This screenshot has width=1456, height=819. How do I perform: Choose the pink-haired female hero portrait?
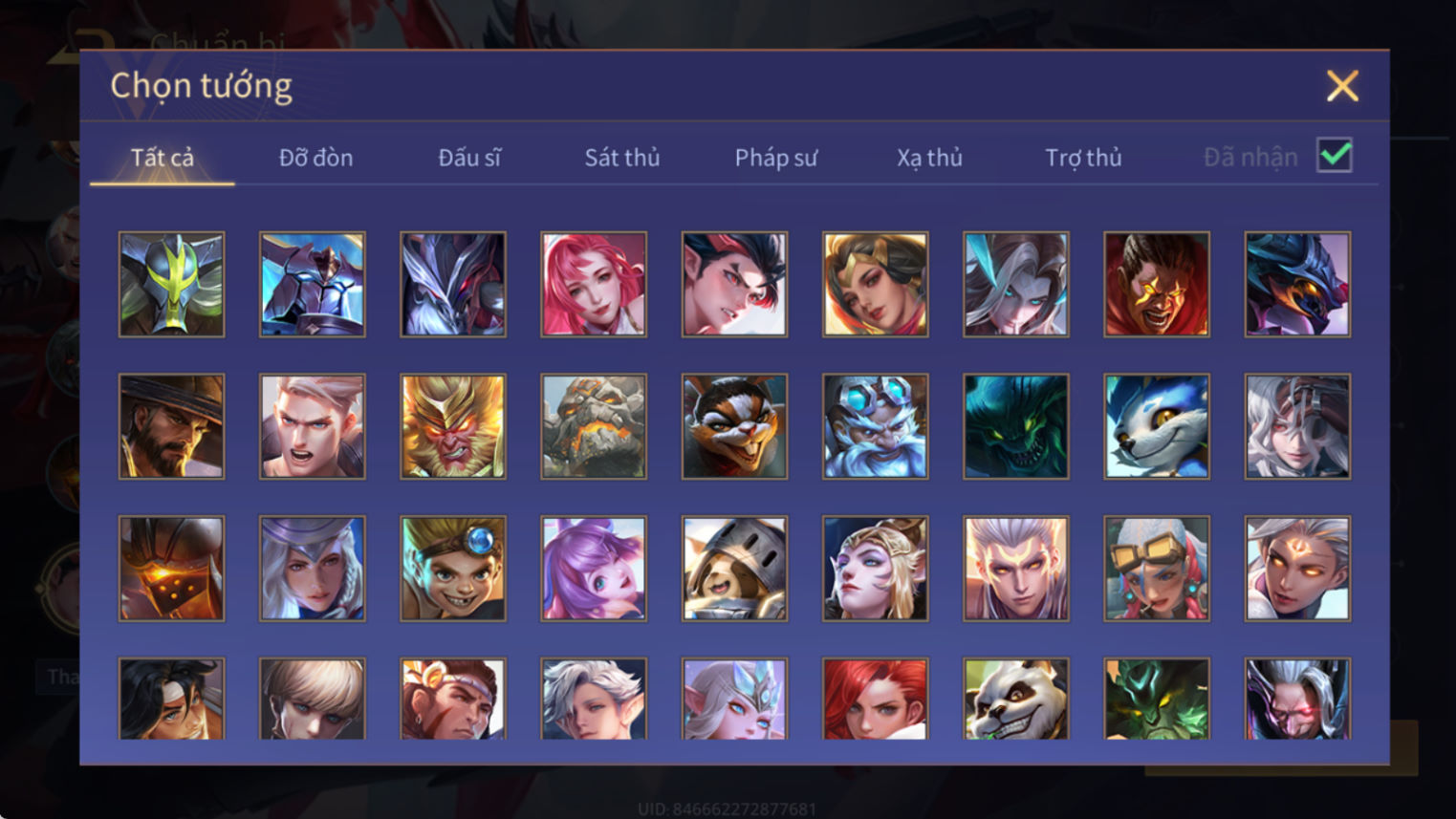(594, 284)
